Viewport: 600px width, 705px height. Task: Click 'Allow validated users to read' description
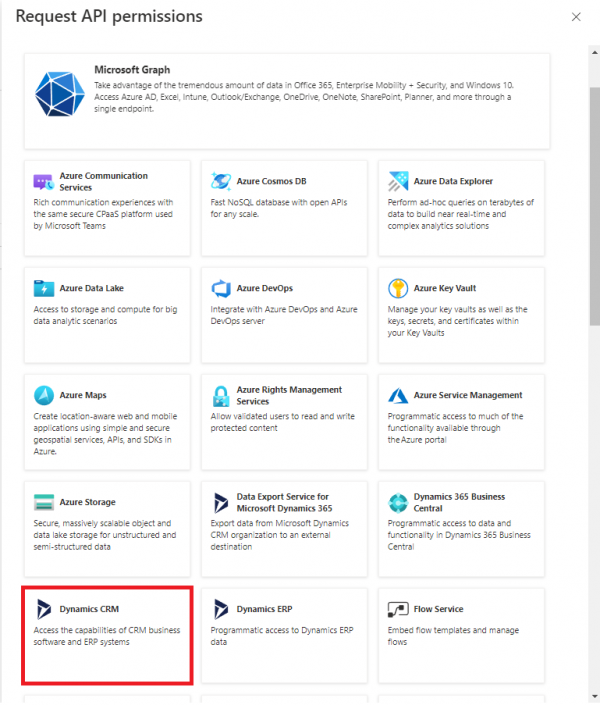pos(282,422)
